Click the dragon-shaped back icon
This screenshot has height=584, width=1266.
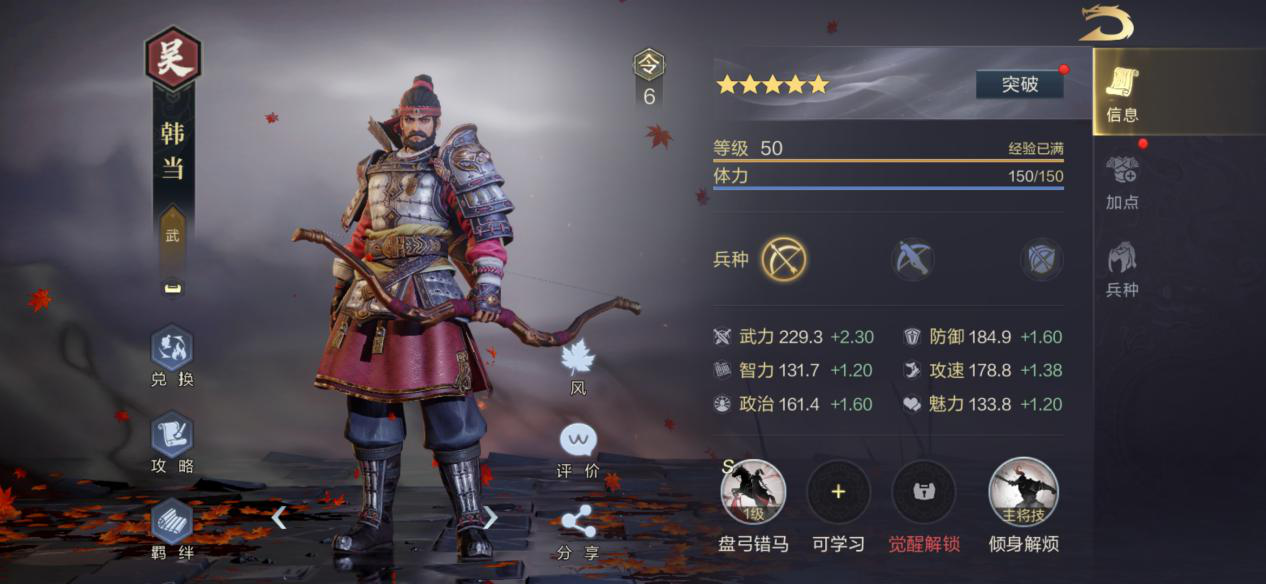pyautogui.click(x=1106, y=23)
